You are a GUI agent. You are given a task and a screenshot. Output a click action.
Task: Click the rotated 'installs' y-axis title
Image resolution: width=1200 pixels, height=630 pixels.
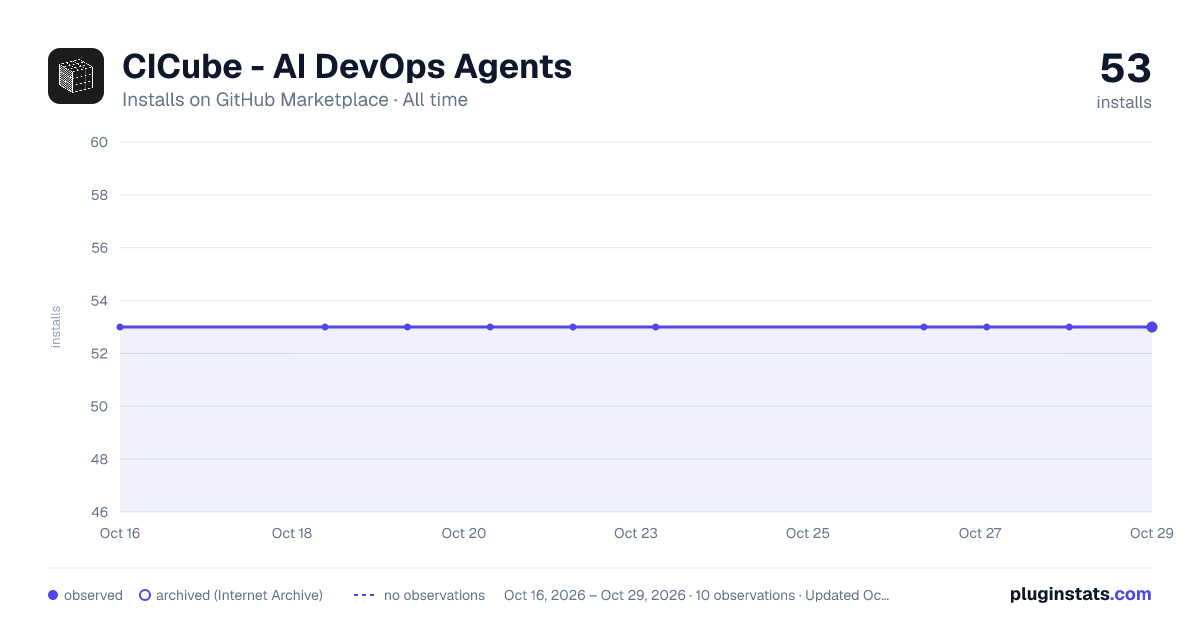pos(56,327)
